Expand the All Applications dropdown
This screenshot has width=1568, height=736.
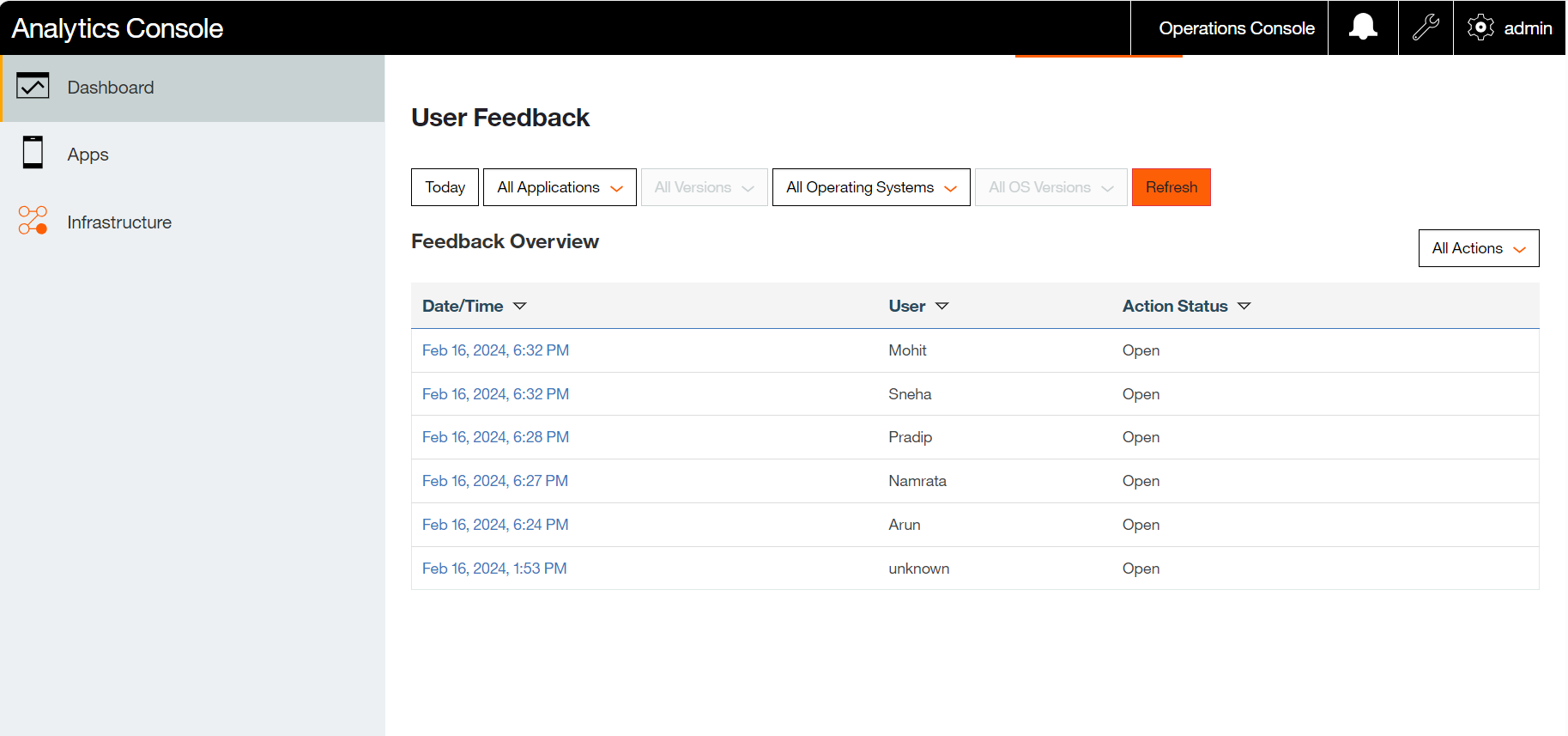click(560, 187)
